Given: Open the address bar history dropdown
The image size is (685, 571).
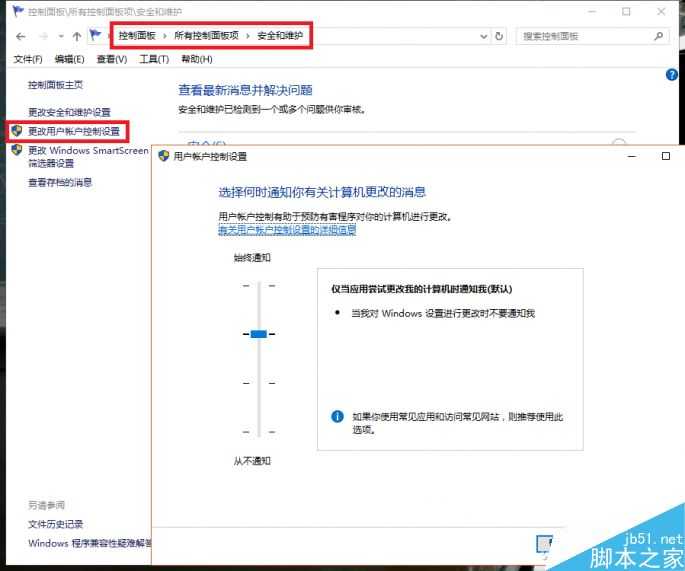Looking at the screenshot, I should (x=483, y=36).
